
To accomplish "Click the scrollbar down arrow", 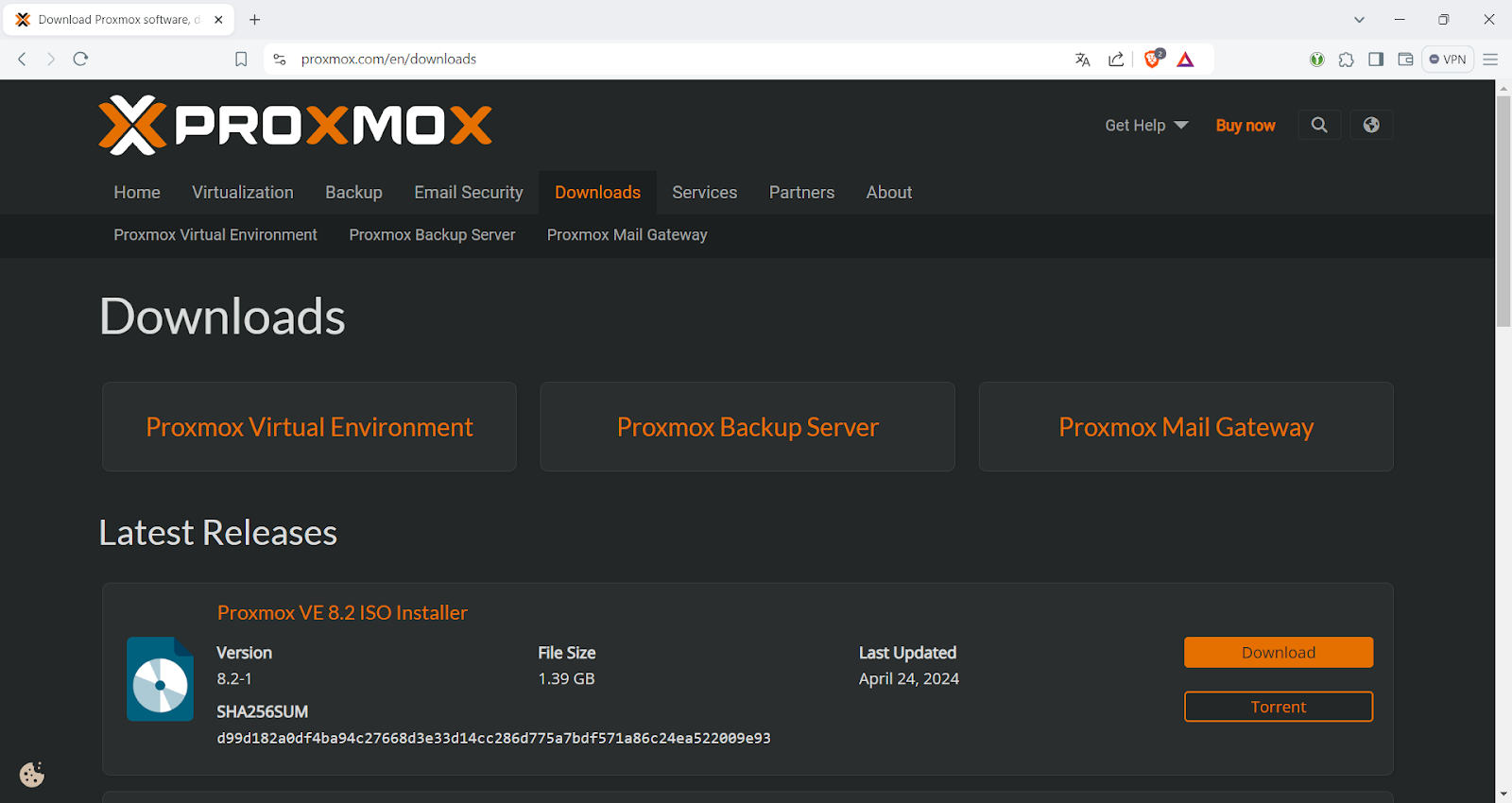I will pyautogui.click(x=1503, y=794).
